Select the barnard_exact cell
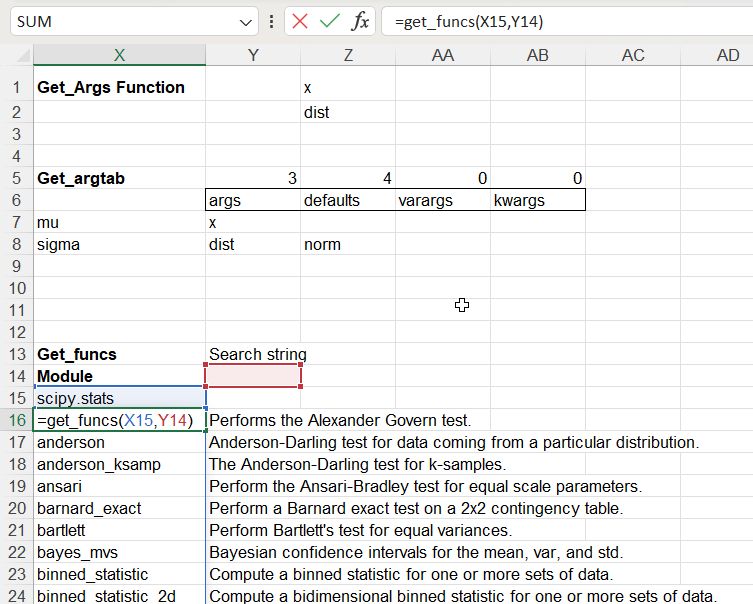Viewport: 753px width, 604px height. point(119,508)
